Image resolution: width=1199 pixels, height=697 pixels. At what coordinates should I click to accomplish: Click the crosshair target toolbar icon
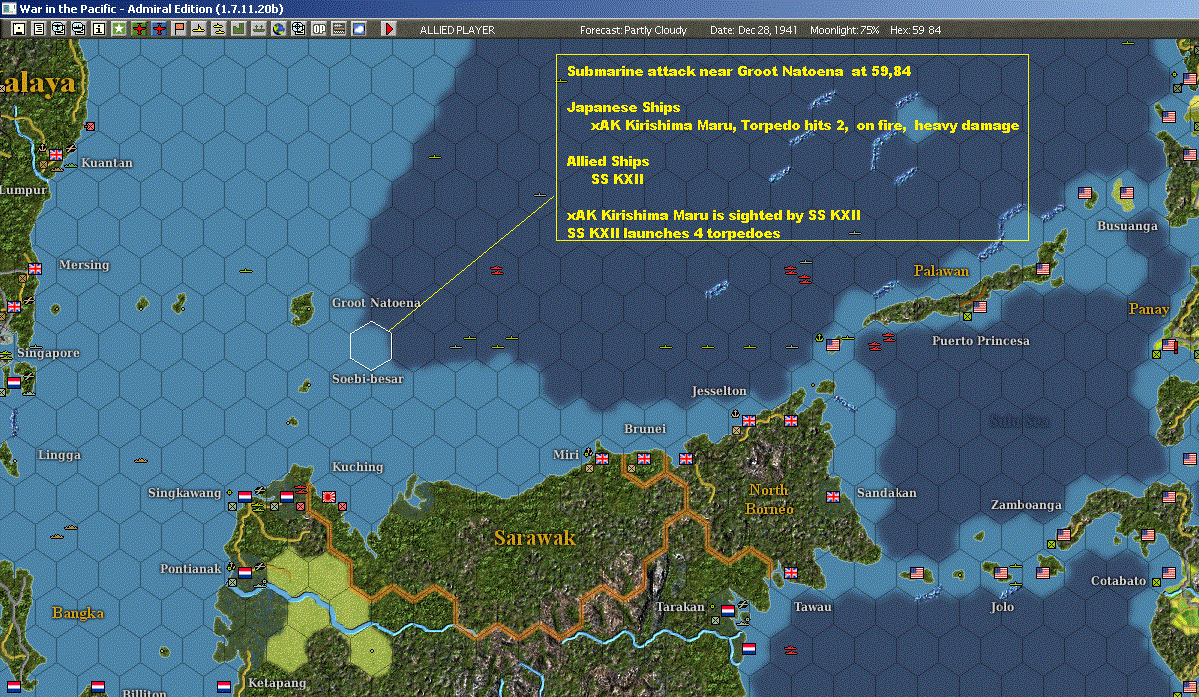click(298, 29)
